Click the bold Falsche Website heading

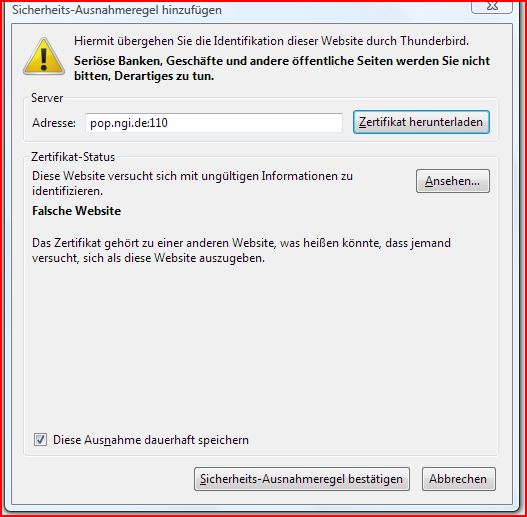(x=76, y=211)
